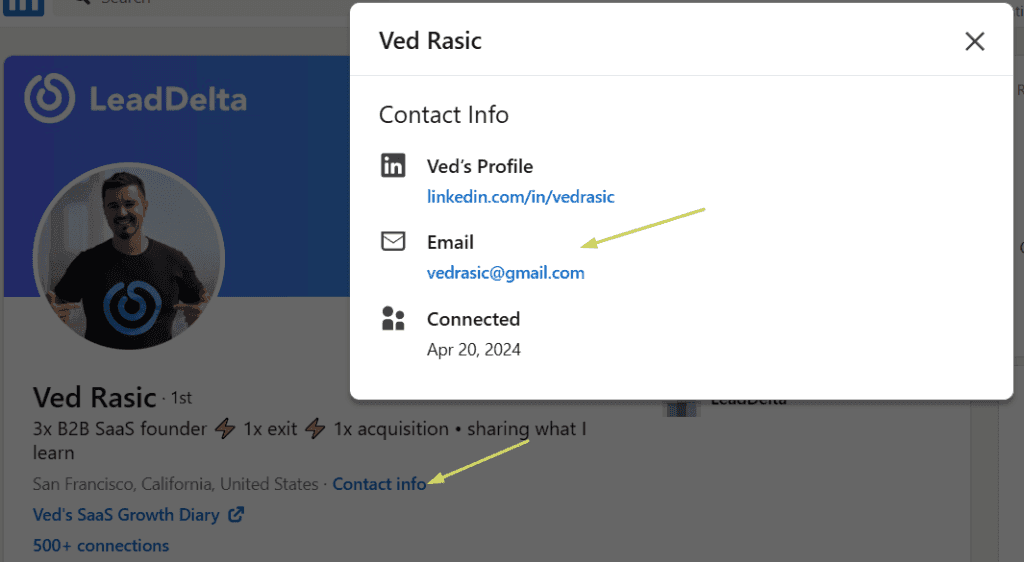Close the Ved Rasic contact info dialog
The image size is (1024, 562).
point(974,41)
